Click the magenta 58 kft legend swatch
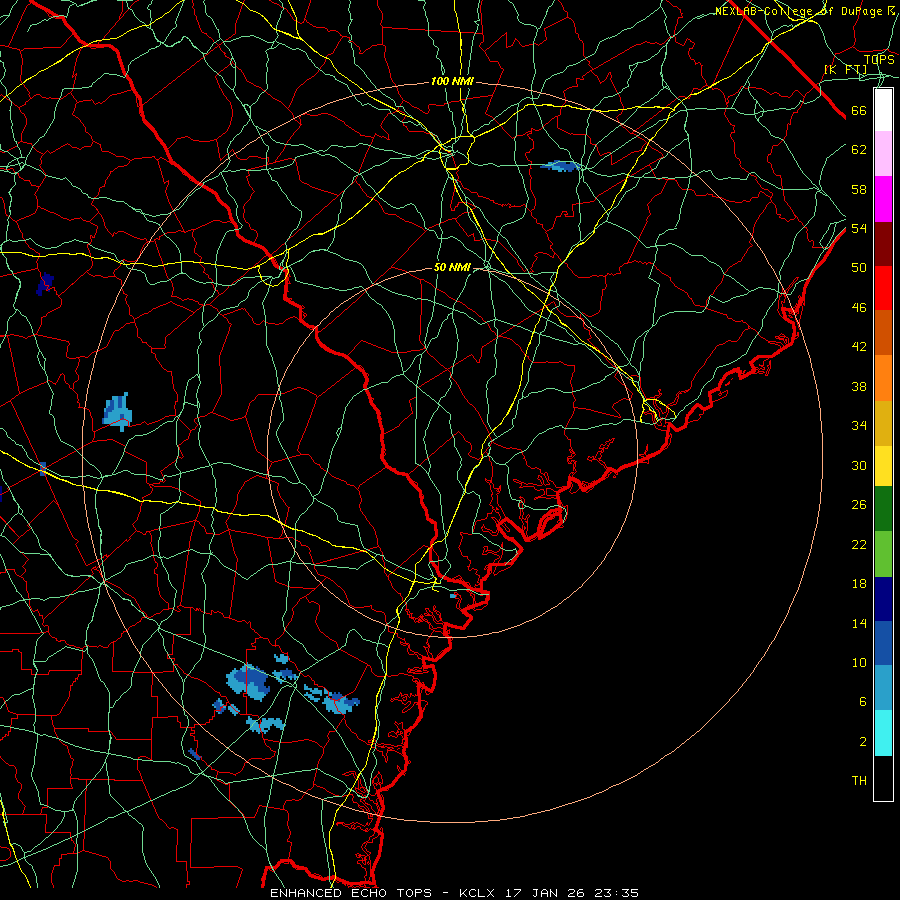Viewport: 900px width, 900px height. 883,199
